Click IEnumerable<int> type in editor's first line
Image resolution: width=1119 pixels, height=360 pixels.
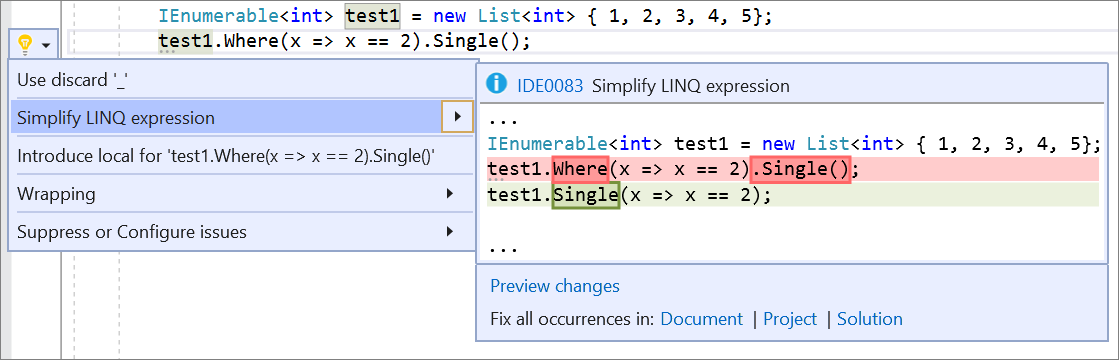[247, 17]
